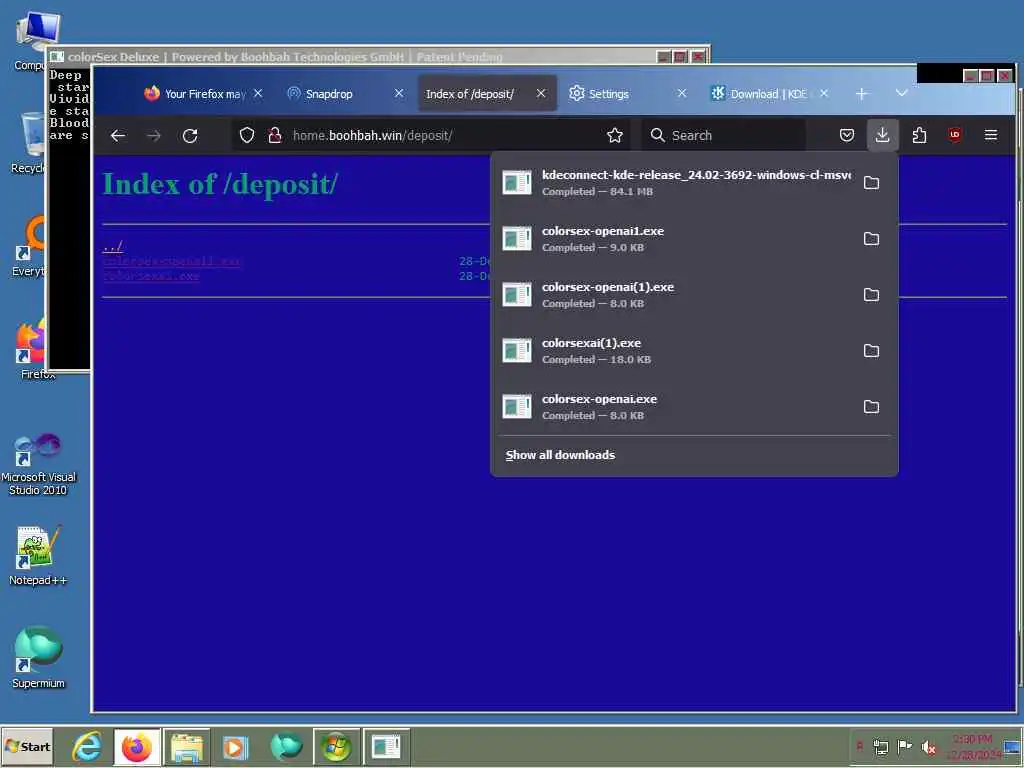The width and height of the screenshot is (1024, 768).
Task: Open the Save to Pocket icon
Action: (846, 135)
